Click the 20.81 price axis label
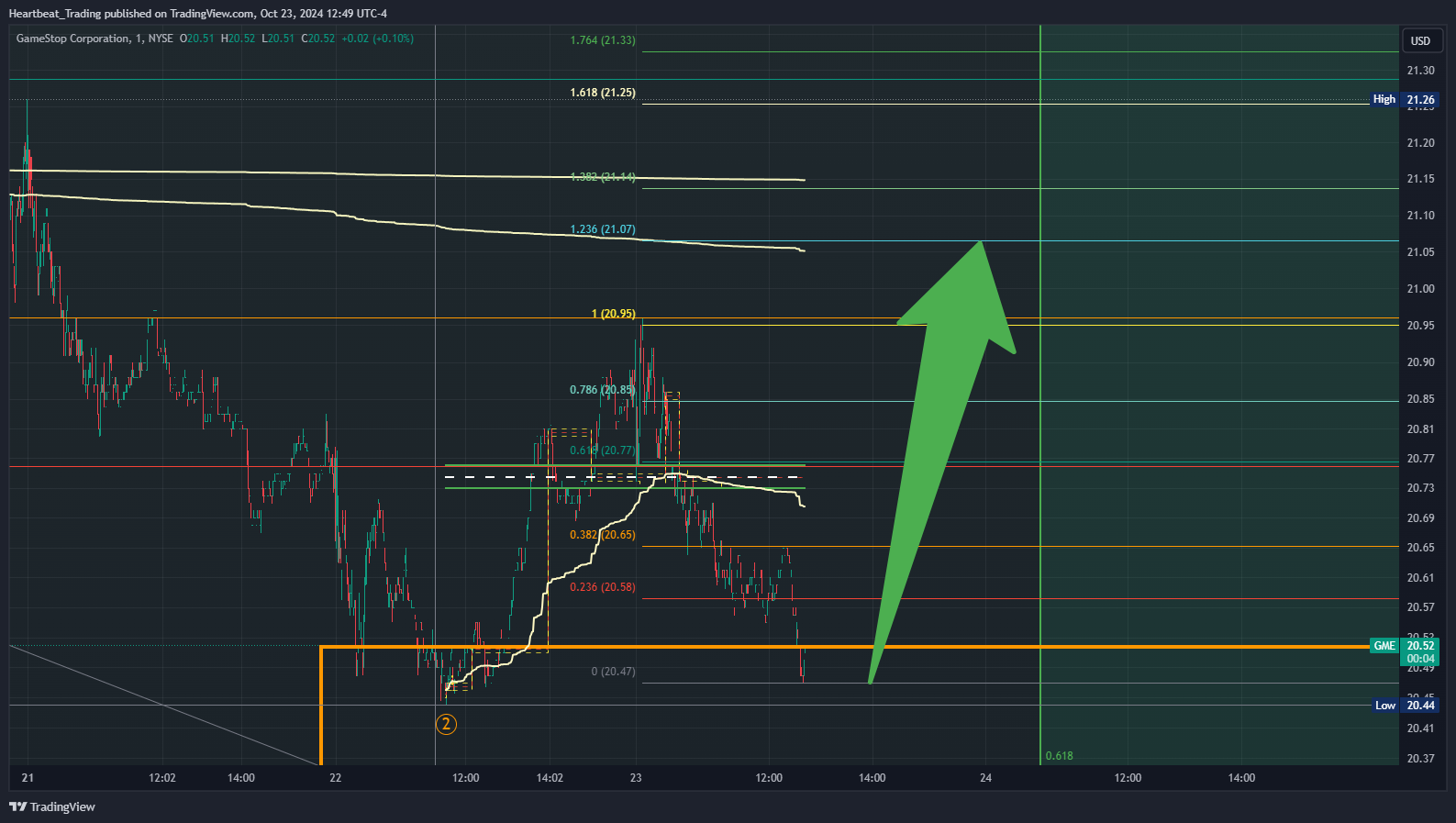 tap(1420, 429)
